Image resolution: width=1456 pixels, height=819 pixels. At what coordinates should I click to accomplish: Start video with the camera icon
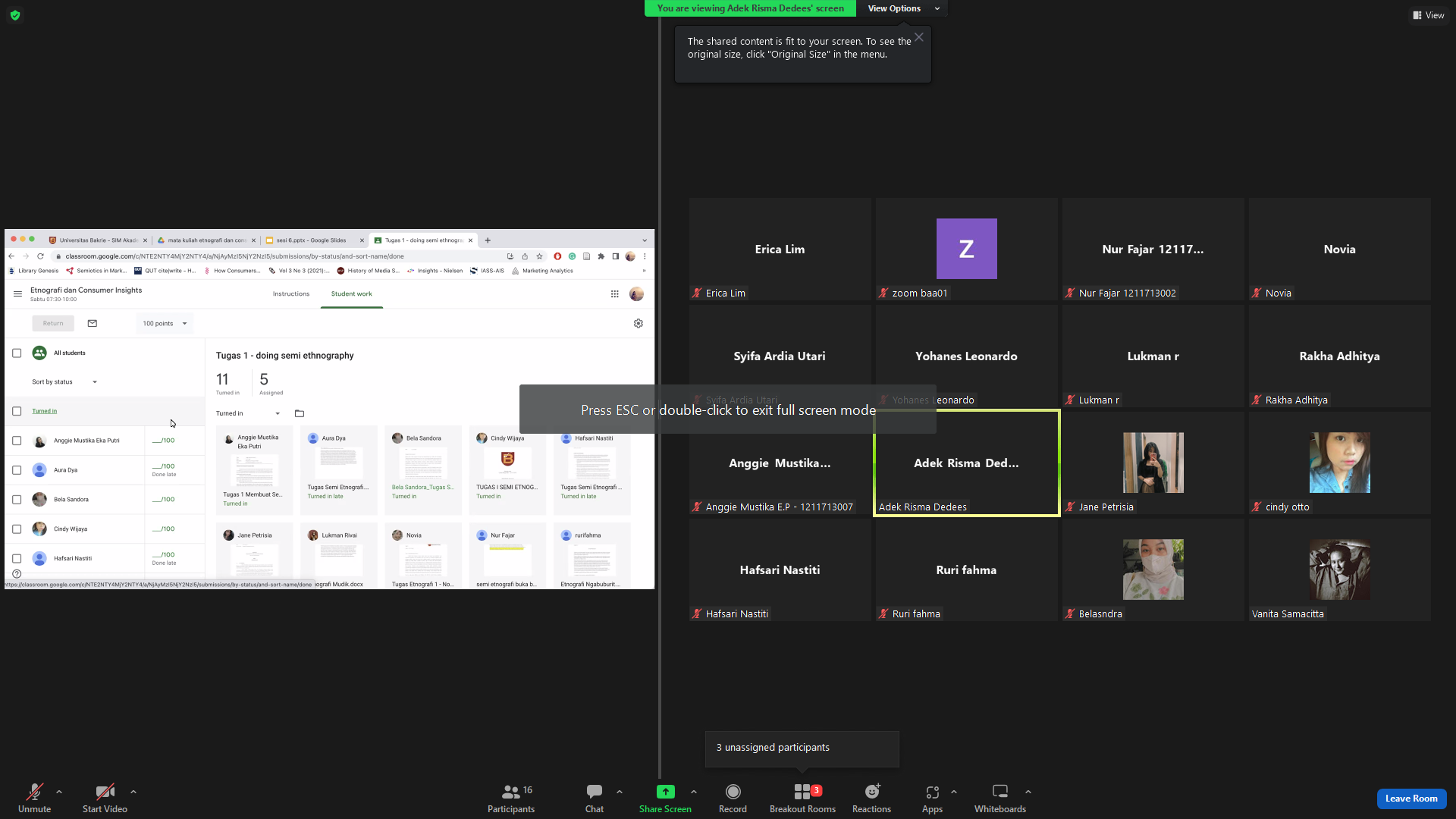[x=105, y=797]
